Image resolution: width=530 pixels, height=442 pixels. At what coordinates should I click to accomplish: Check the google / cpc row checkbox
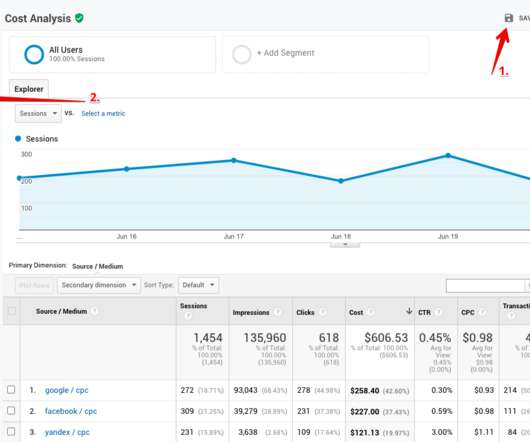11,390
